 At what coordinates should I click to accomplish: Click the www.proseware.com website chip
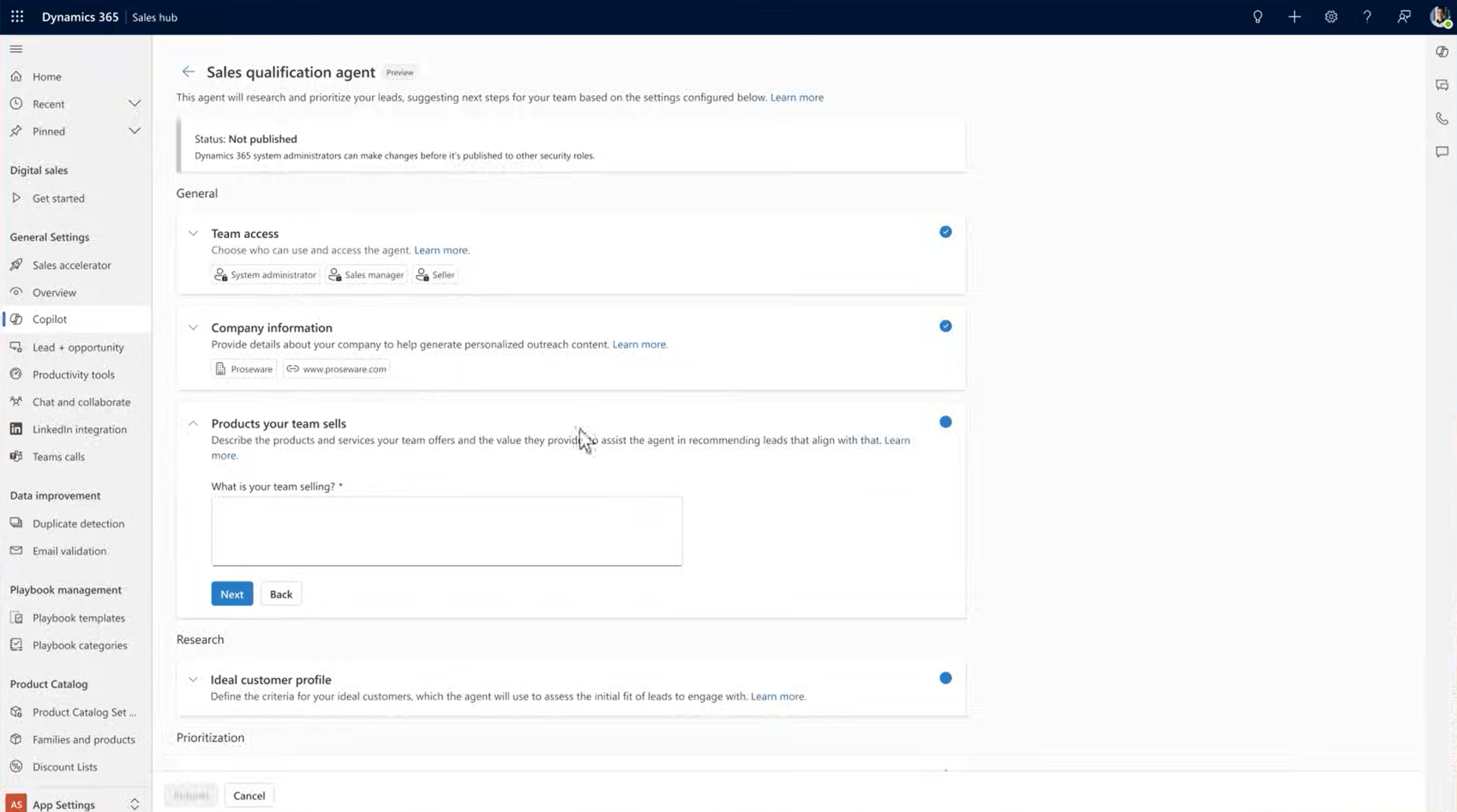tap(336, 369)
